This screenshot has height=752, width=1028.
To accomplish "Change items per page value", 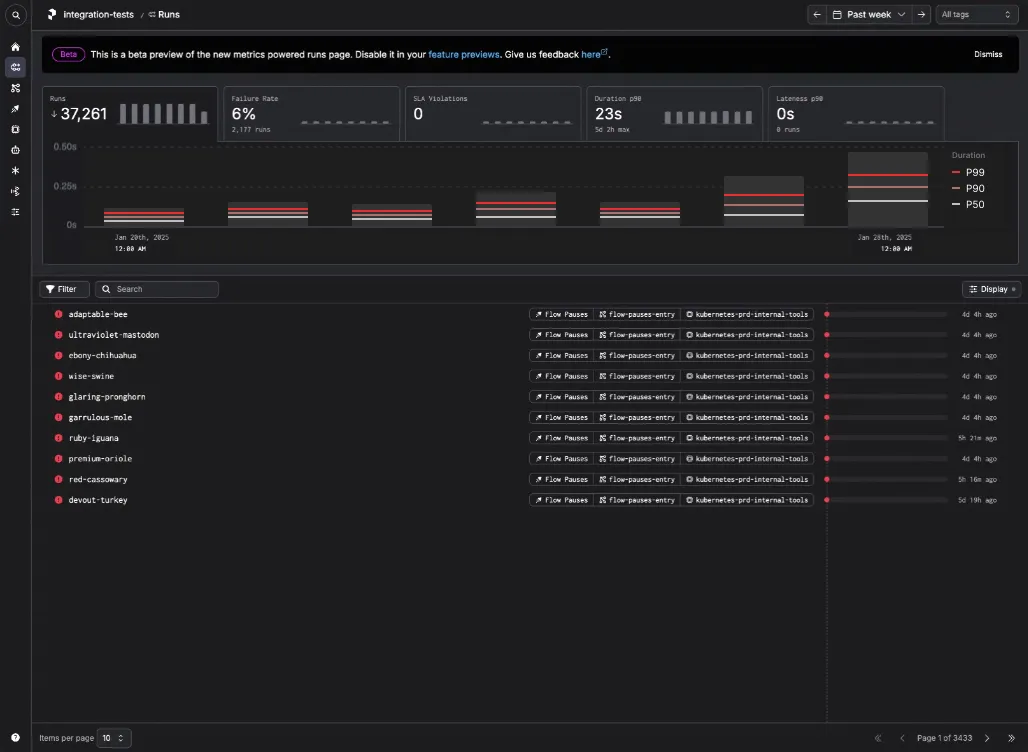I will click(114, 738).
